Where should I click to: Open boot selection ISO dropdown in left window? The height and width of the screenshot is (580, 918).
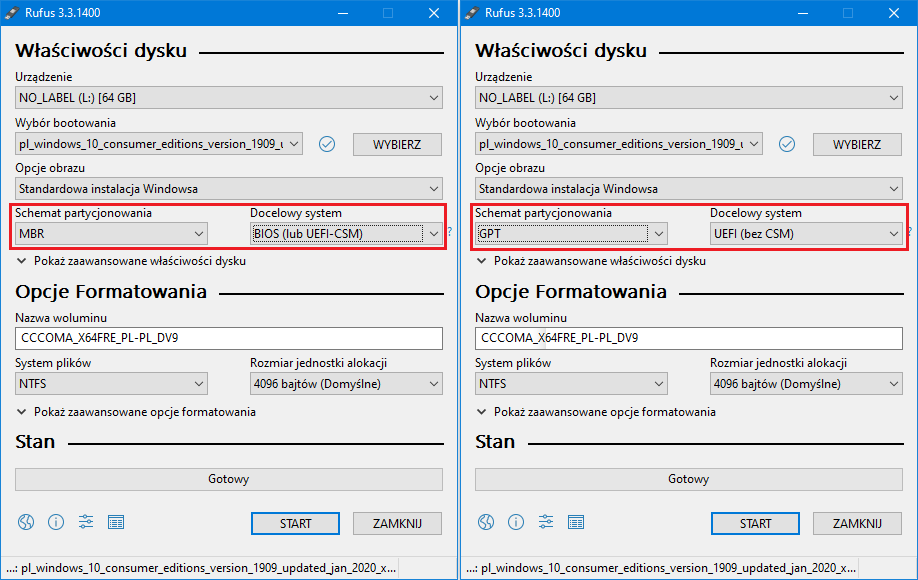coord(159,144)
